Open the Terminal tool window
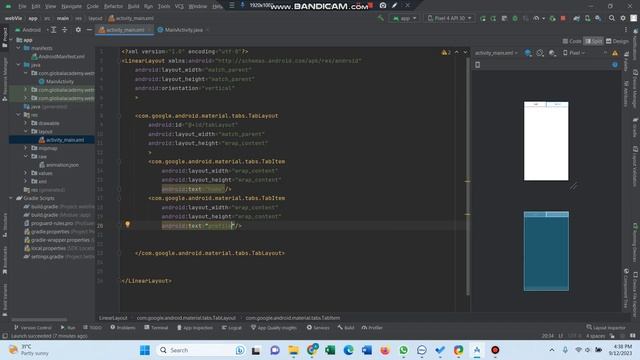The width and height of the screenshot is (640, 360). 156,327
